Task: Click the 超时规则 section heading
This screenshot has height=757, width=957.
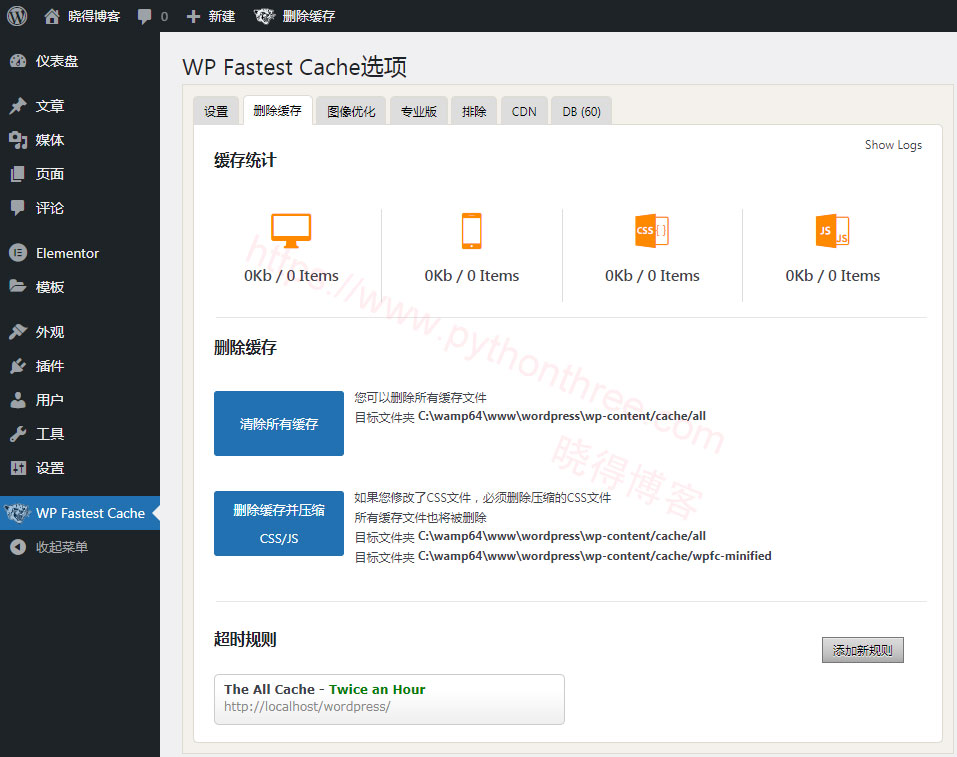Action: pos(245,639)
